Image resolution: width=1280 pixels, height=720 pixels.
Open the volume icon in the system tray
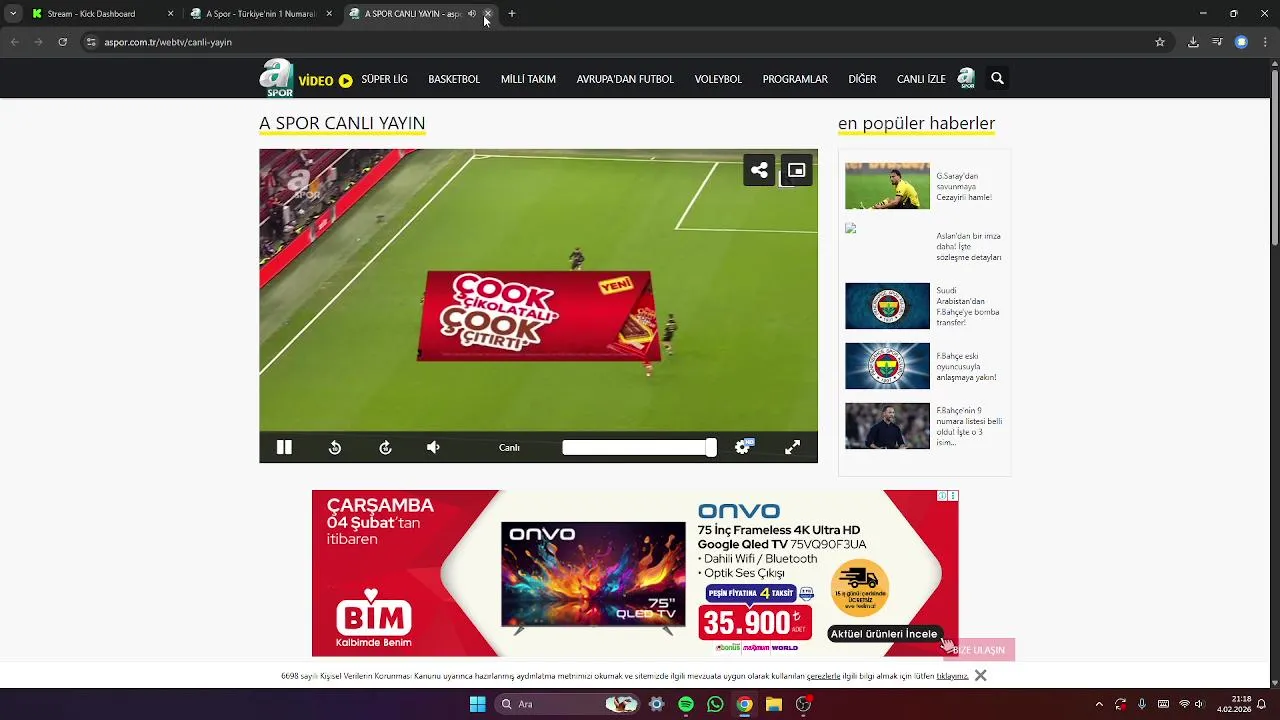1199,704
